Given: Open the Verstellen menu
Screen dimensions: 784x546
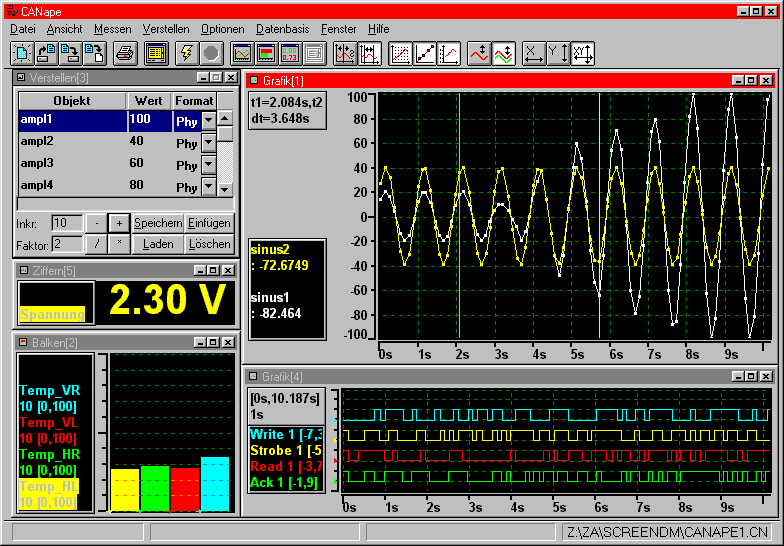Looking at the screenshot, I should click(166, 29).
